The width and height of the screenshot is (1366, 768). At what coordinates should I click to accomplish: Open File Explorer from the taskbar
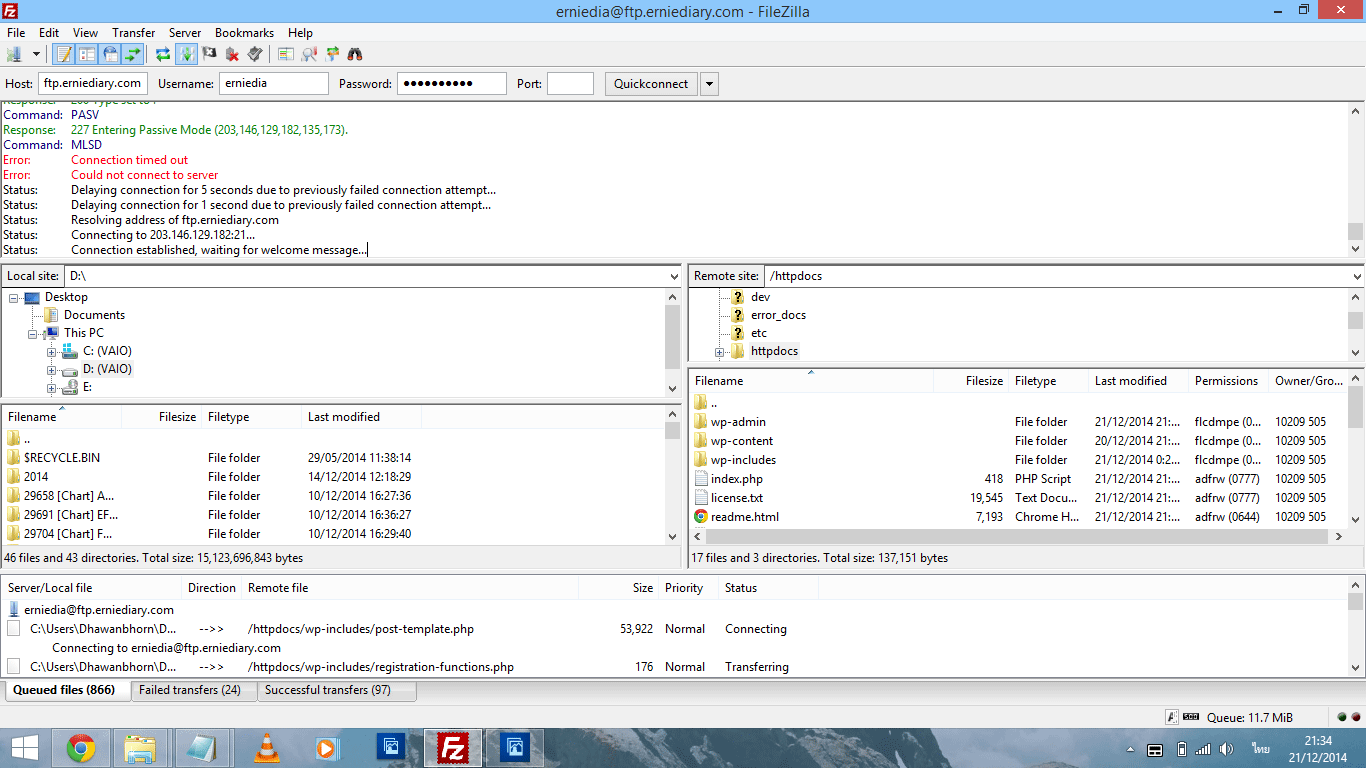tap(140, 748)
